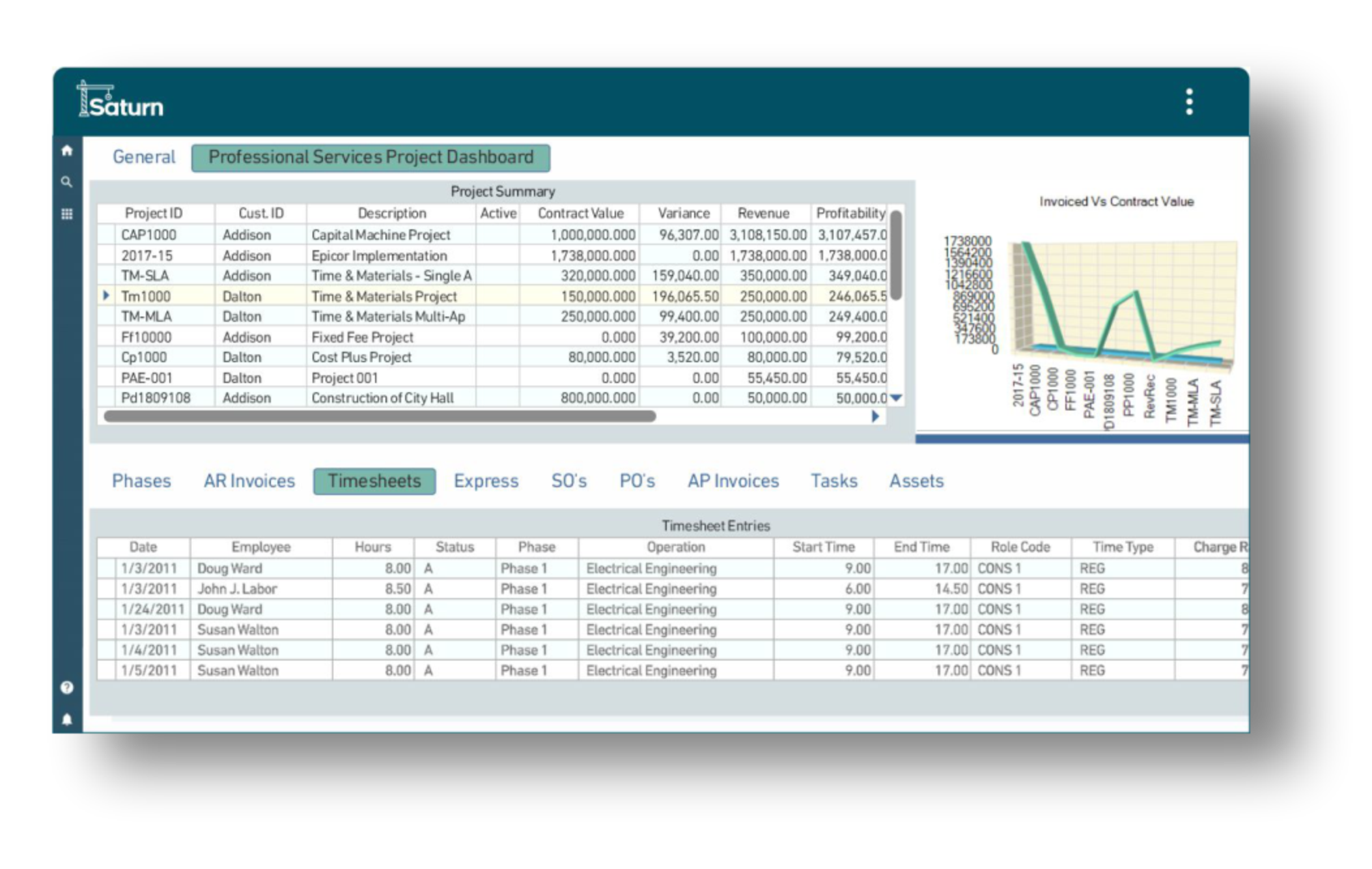Viewport: 1372px width, 869px height.
Task: Select the Home icon in the sidebar
Action: point(66,150)
